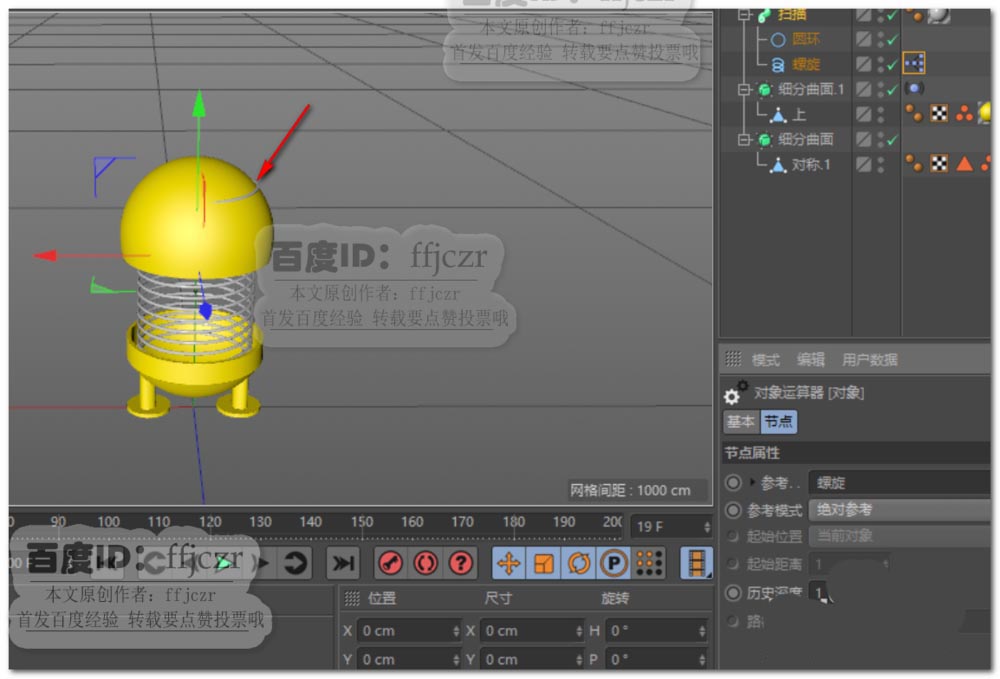Click the animation circle beside 参考模式

[733, 510]
